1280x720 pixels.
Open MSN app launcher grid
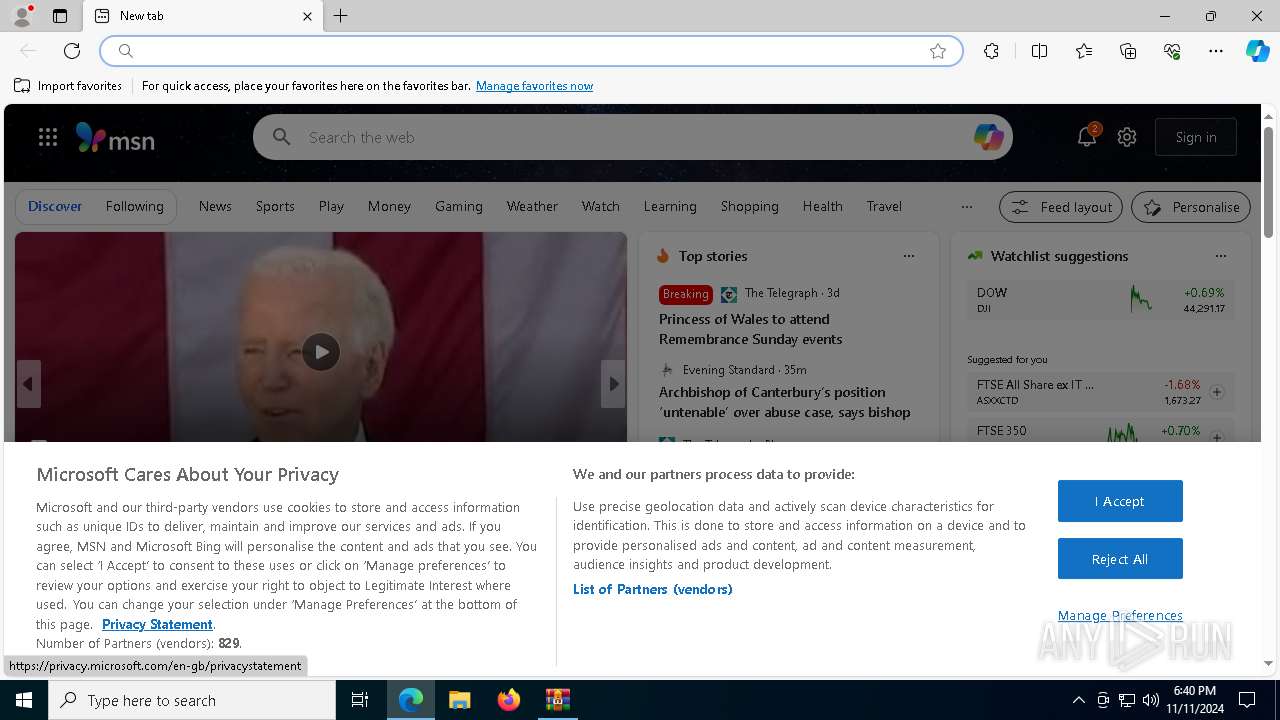48,137
